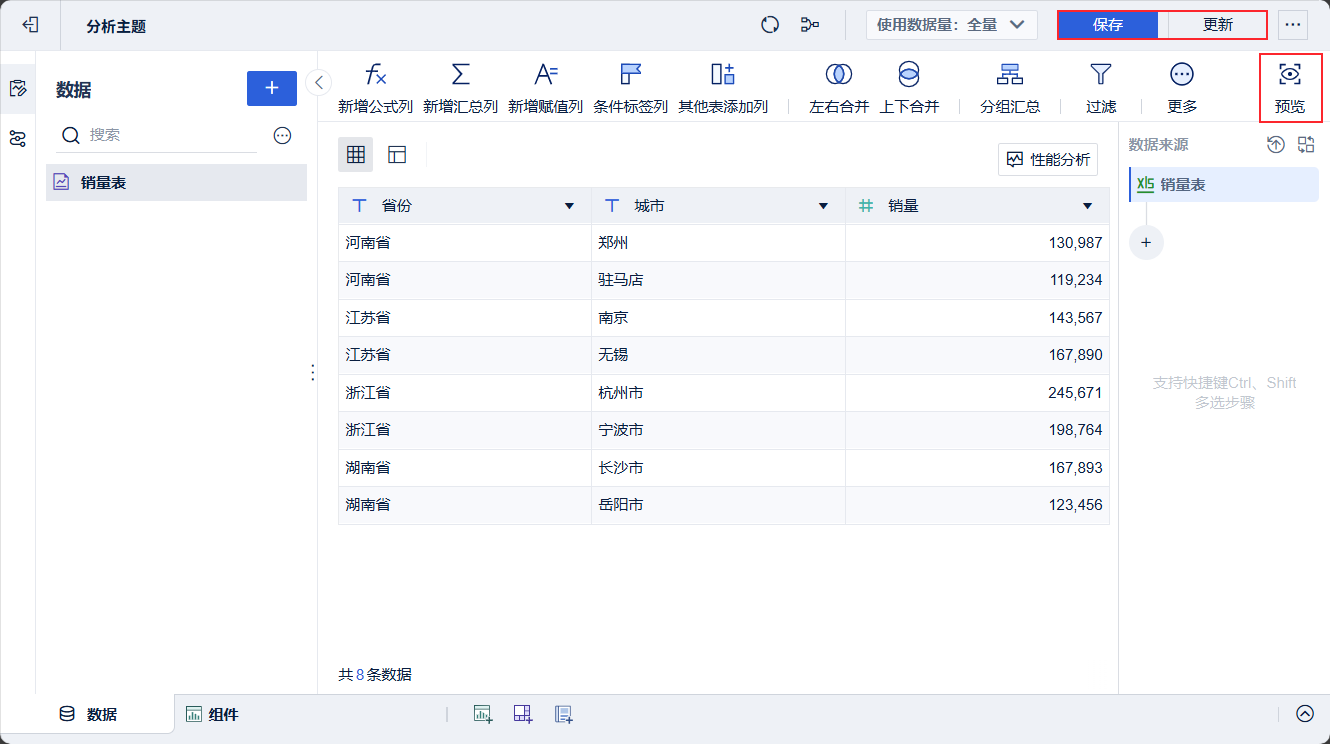Open the 省份 column dropdown arrow
This screenshot has width=1330, height=744.
[569, 206]
